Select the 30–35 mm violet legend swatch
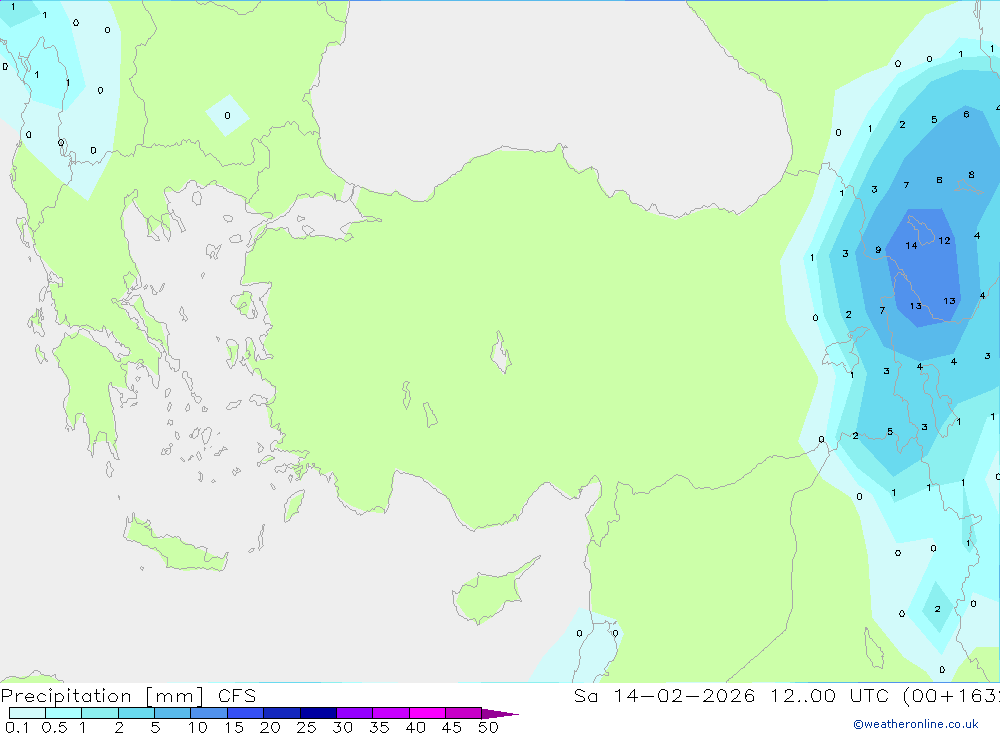Viewport: 1000px width, 733px height. (354, 713)
